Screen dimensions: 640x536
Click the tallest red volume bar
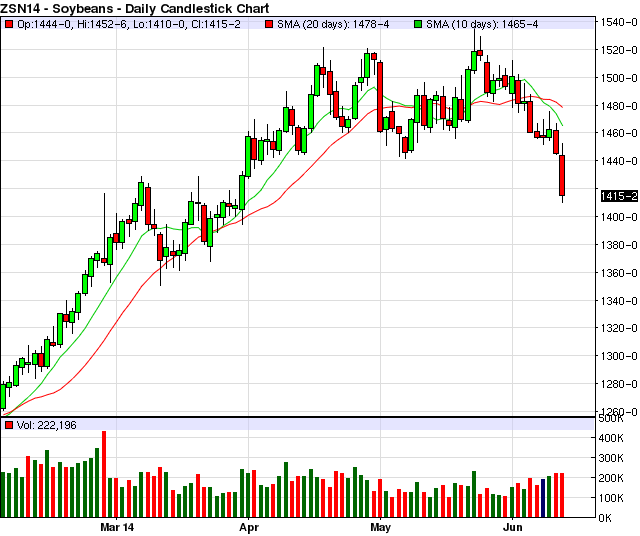click(x=104, y=474)
